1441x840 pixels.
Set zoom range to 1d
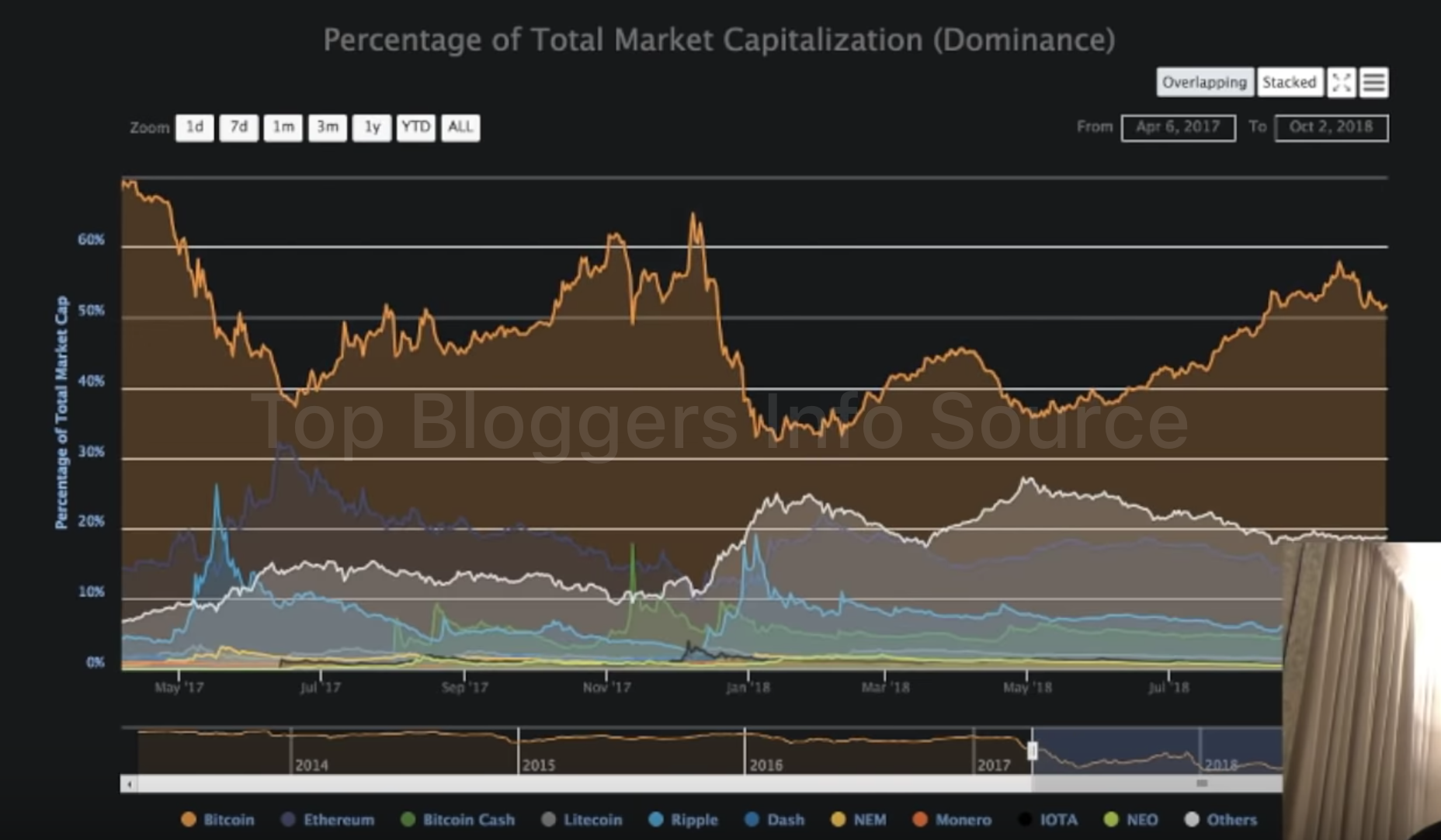pos(194,127)
